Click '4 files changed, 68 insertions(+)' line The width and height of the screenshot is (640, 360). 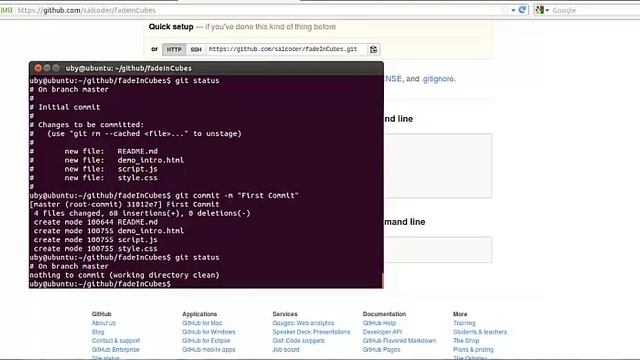point(142,213)
